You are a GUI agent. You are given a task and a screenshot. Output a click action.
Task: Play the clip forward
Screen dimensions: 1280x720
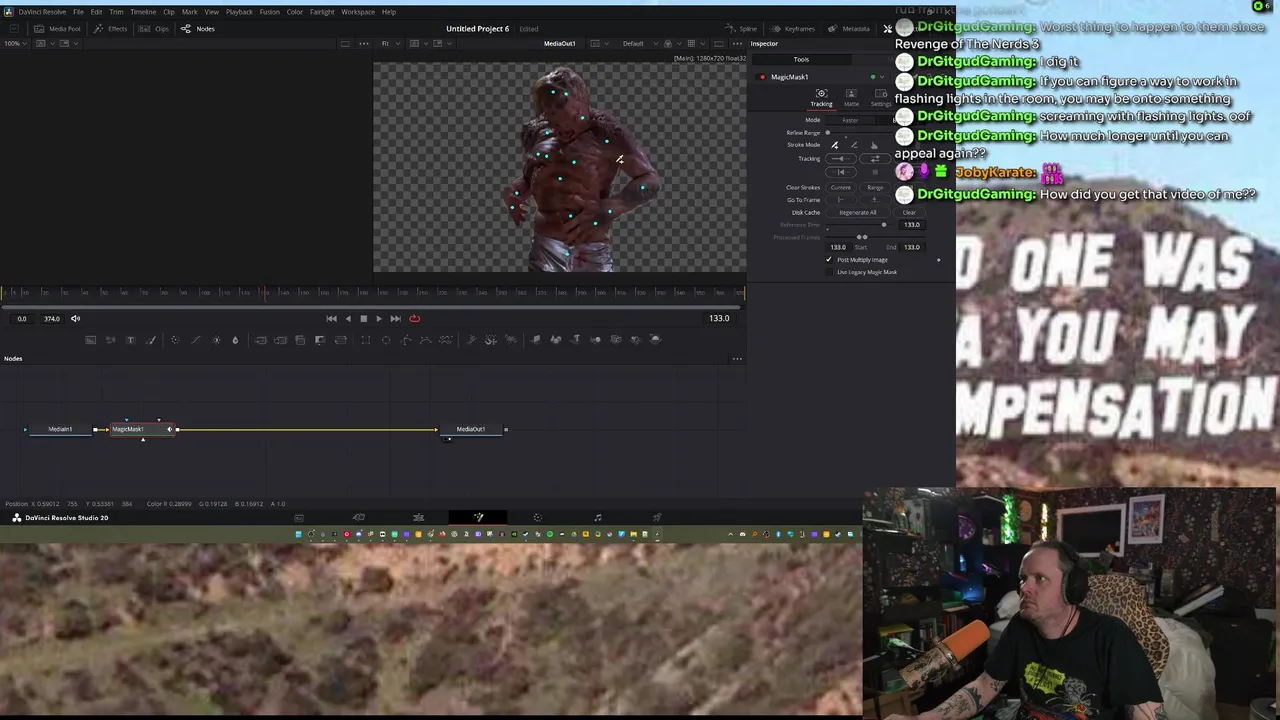pos(378,318)
